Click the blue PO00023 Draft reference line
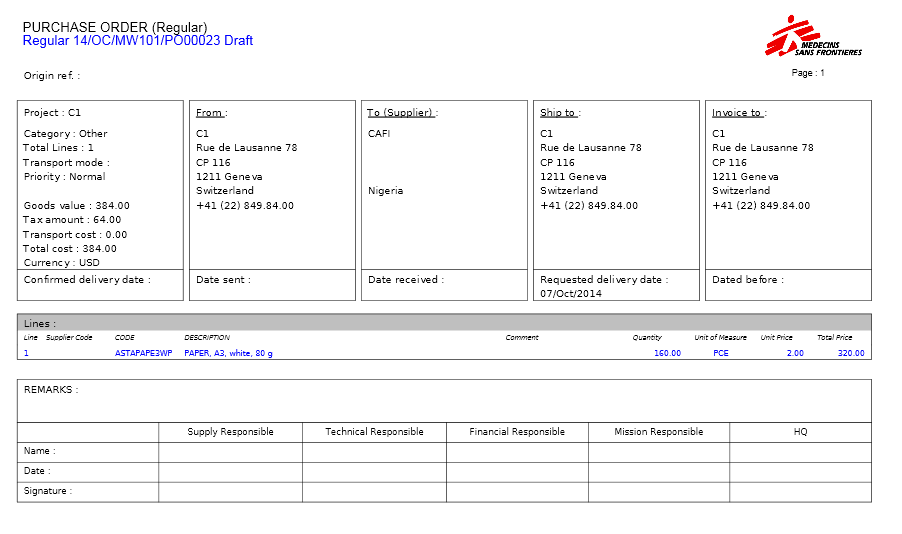This screenshot has height=534, width=902. [137, 41]
